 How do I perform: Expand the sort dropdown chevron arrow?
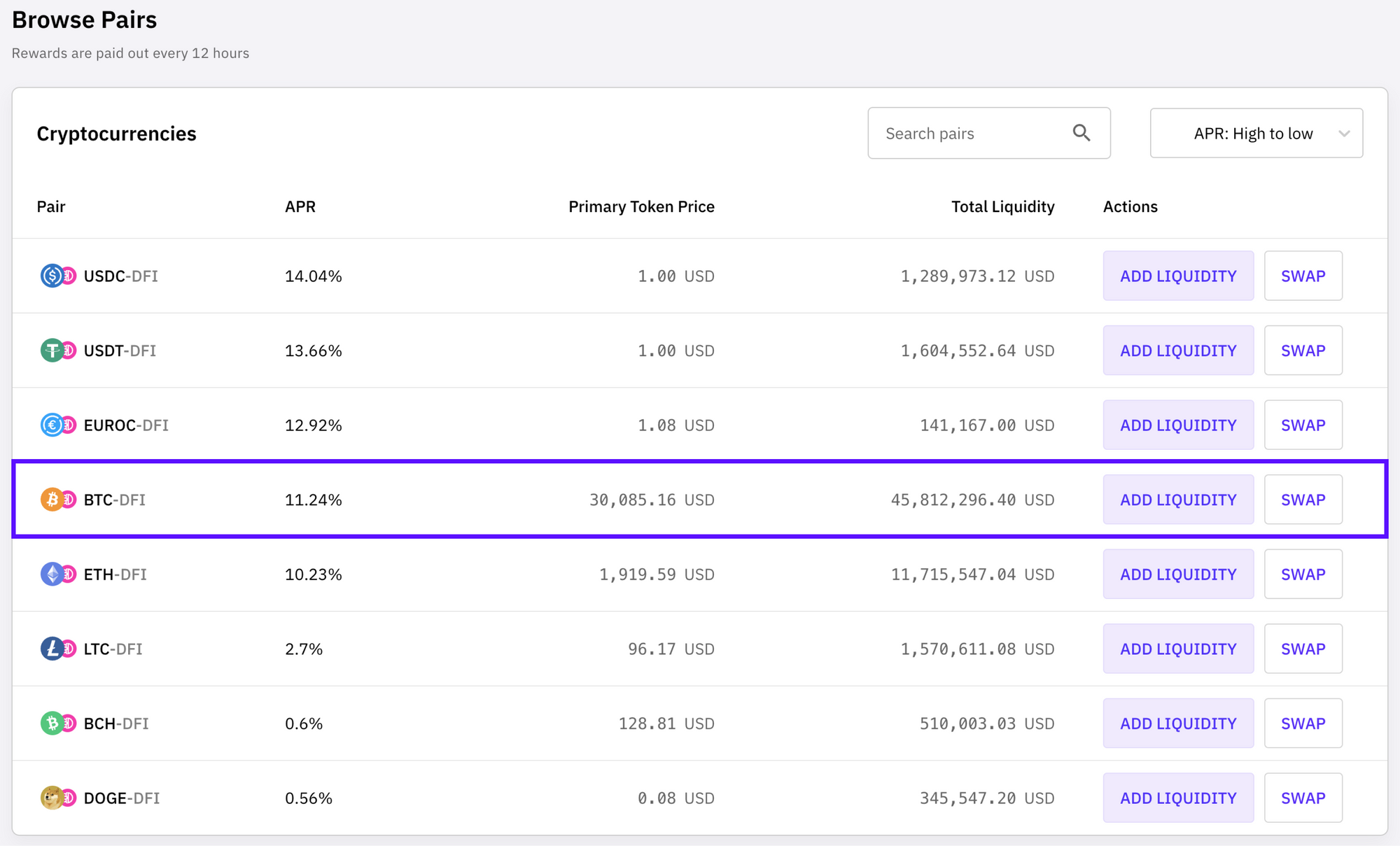pyautogui.click(x=1343, y=134)
